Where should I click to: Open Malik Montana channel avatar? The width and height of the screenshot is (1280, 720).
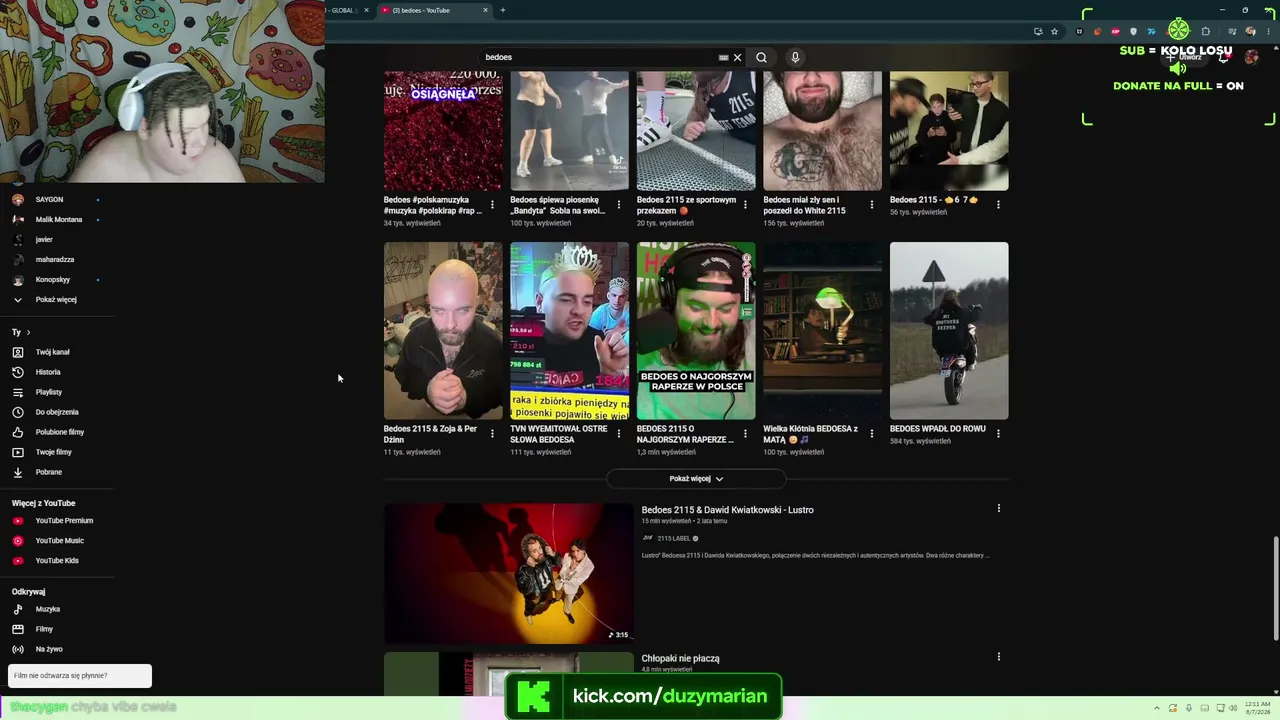pyautogui.click(x=18, y=220)
